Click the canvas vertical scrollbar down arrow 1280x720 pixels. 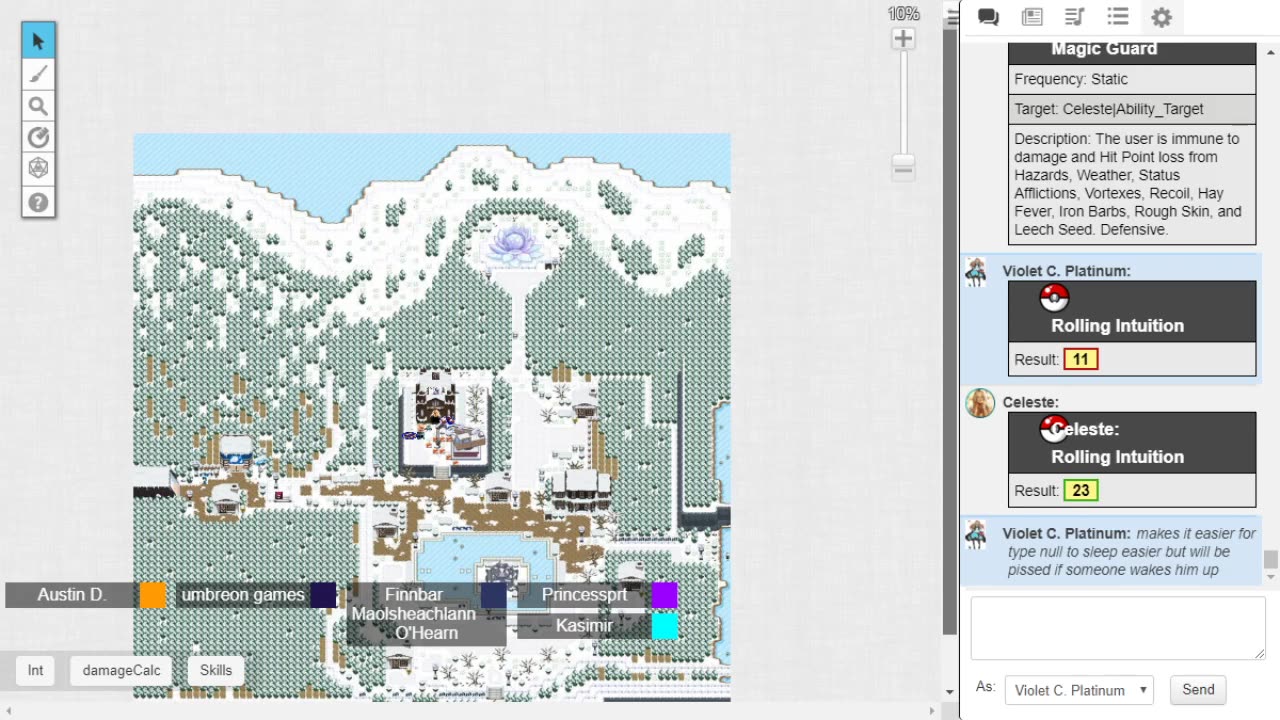tap(949, 692)
